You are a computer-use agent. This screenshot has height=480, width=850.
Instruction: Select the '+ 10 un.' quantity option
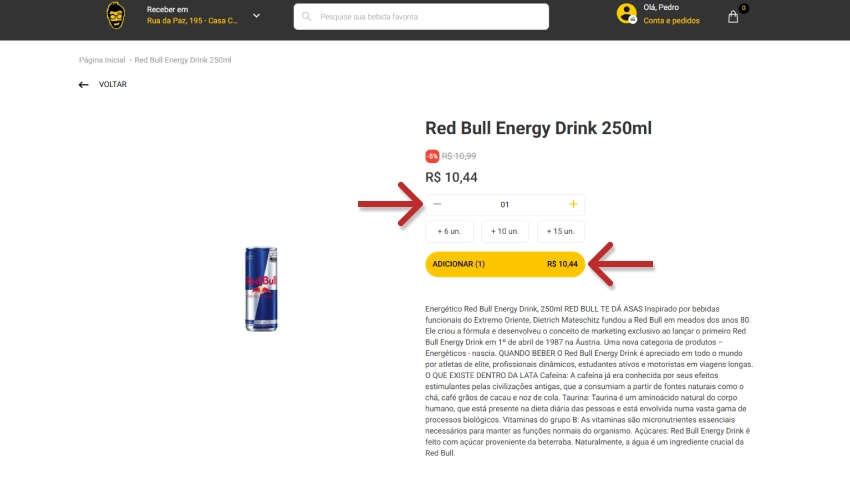point(505,232)
